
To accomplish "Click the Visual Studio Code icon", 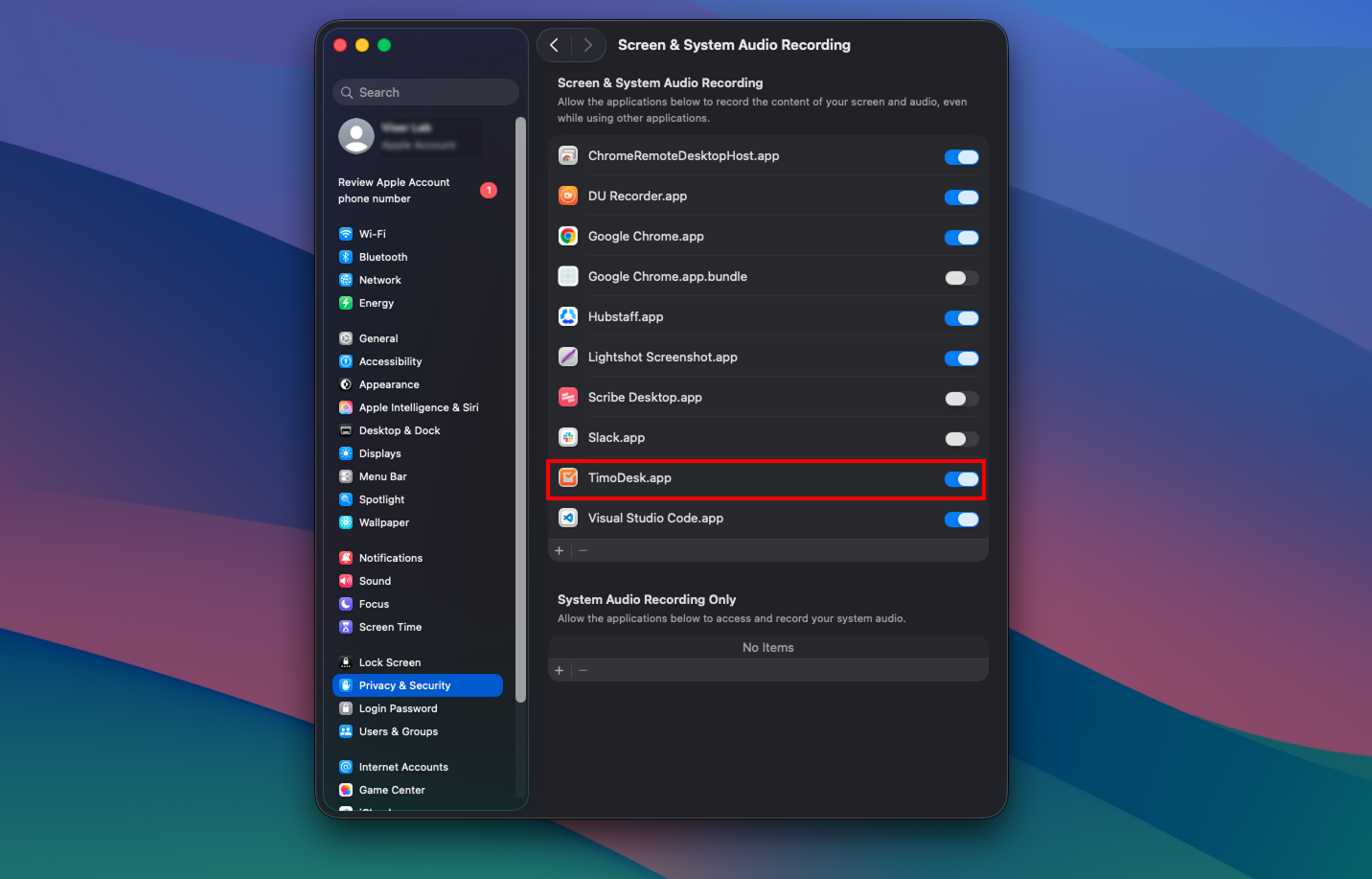I will pyautogui.click(x=568, y=518).
